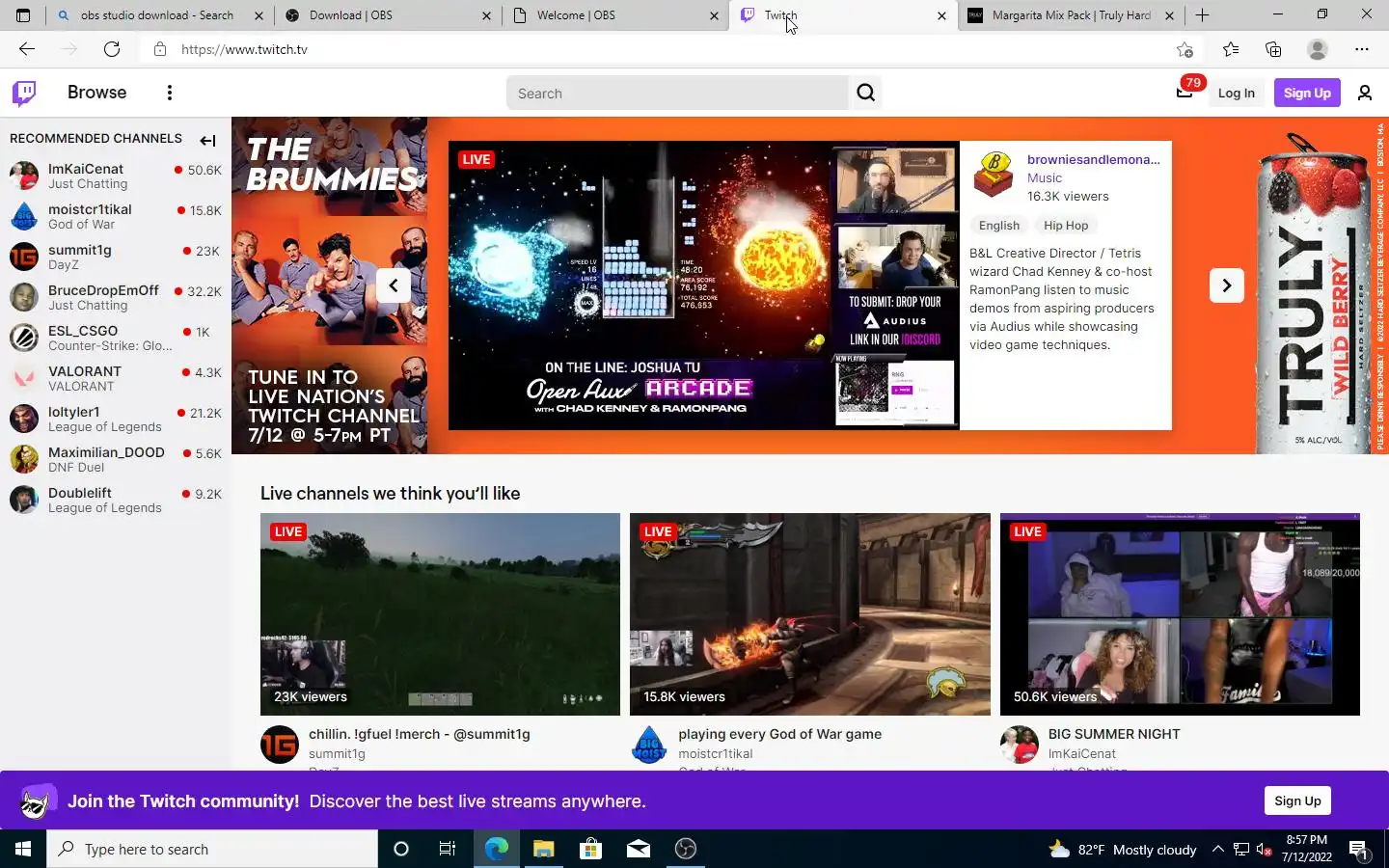The height and width of the screenshot is (868, 1389).
Task: Open the Music category link
Action: (x=1044, y=177)
